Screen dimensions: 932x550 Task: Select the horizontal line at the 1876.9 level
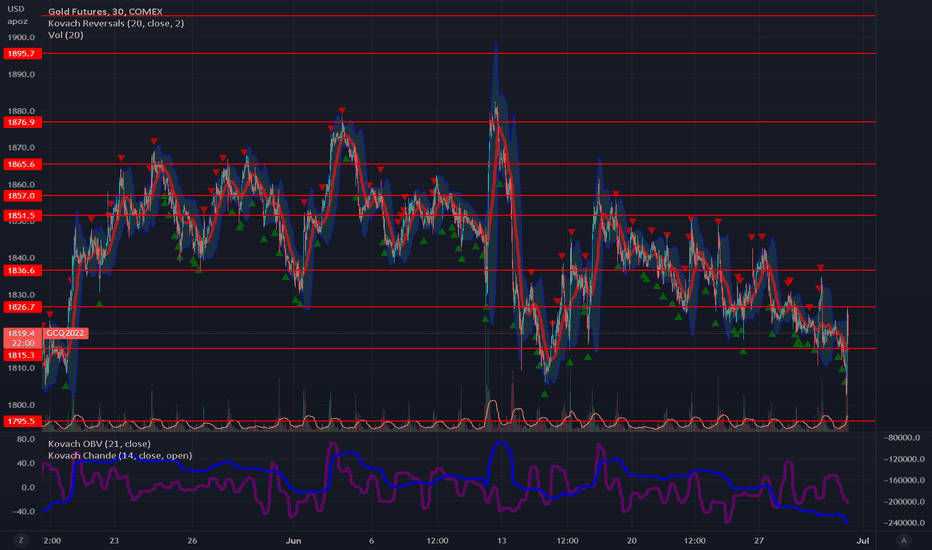(458, 122)
